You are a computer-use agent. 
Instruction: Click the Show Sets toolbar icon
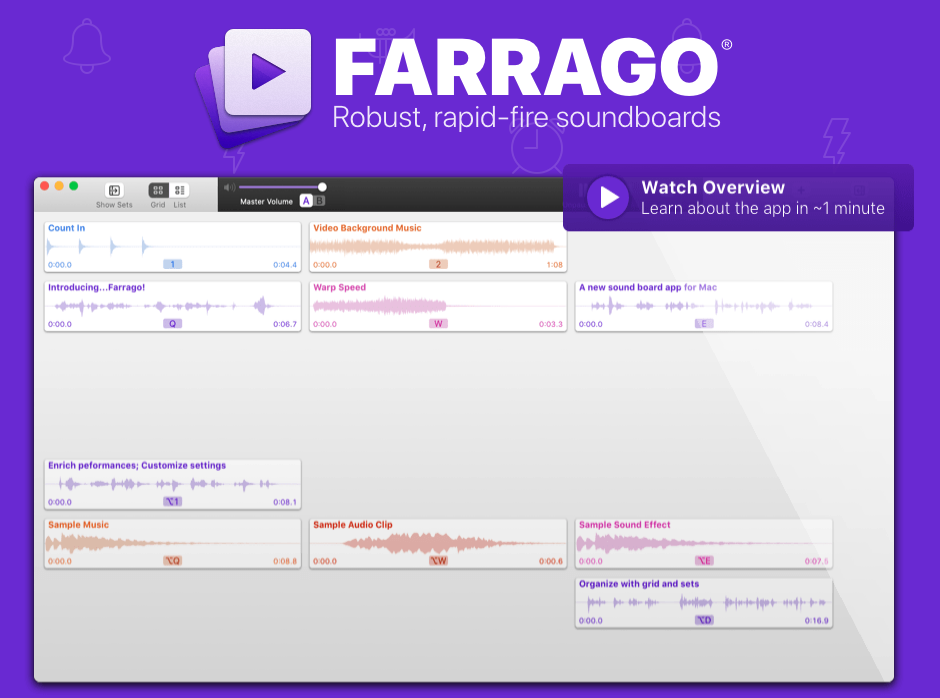(x=114, y=191)
